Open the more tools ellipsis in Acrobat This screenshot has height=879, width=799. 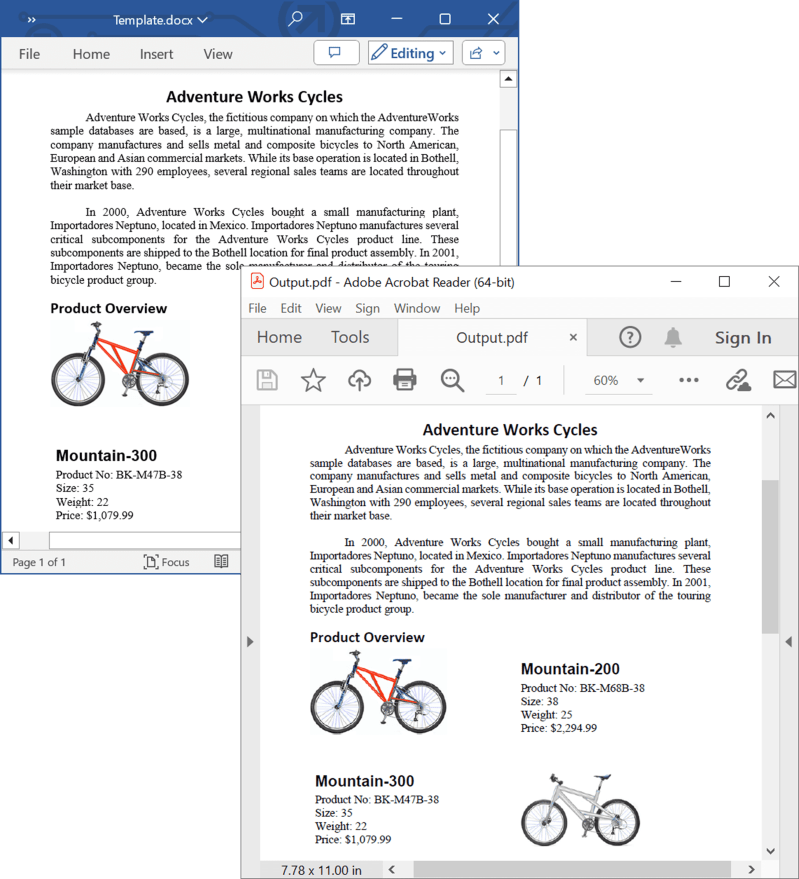tap(689, 380)
